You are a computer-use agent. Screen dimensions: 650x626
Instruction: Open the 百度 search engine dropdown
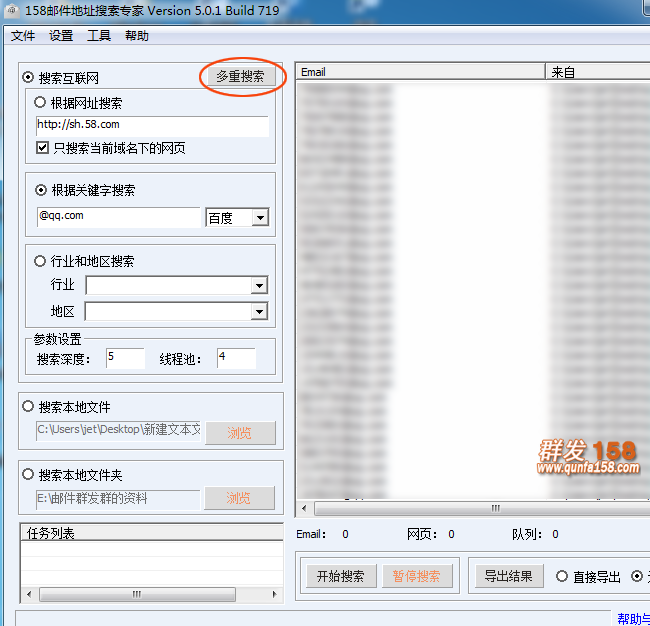click(260, 217)
